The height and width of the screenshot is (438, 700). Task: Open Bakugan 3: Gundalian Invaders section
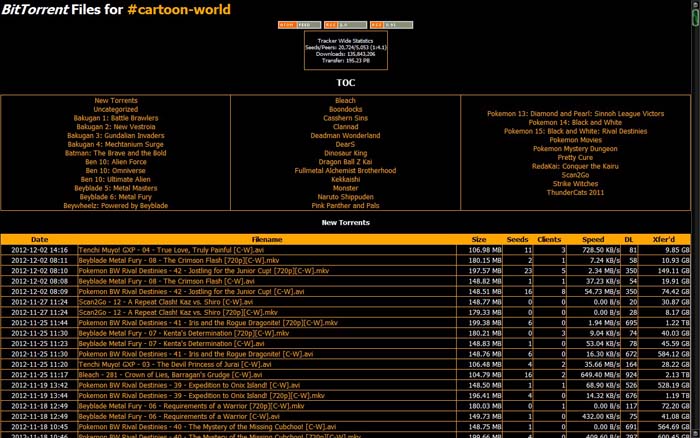coord(116,135)
